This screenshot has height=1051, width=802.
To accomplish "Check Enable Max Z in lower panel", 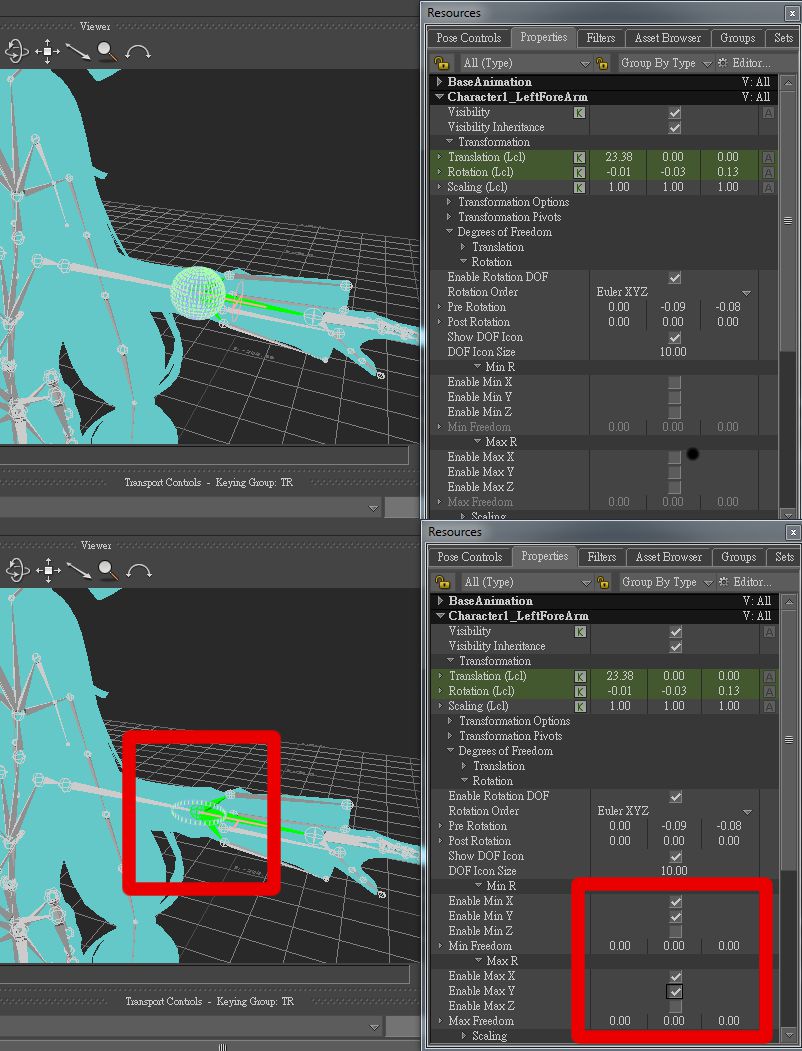I will [676, 1006].
